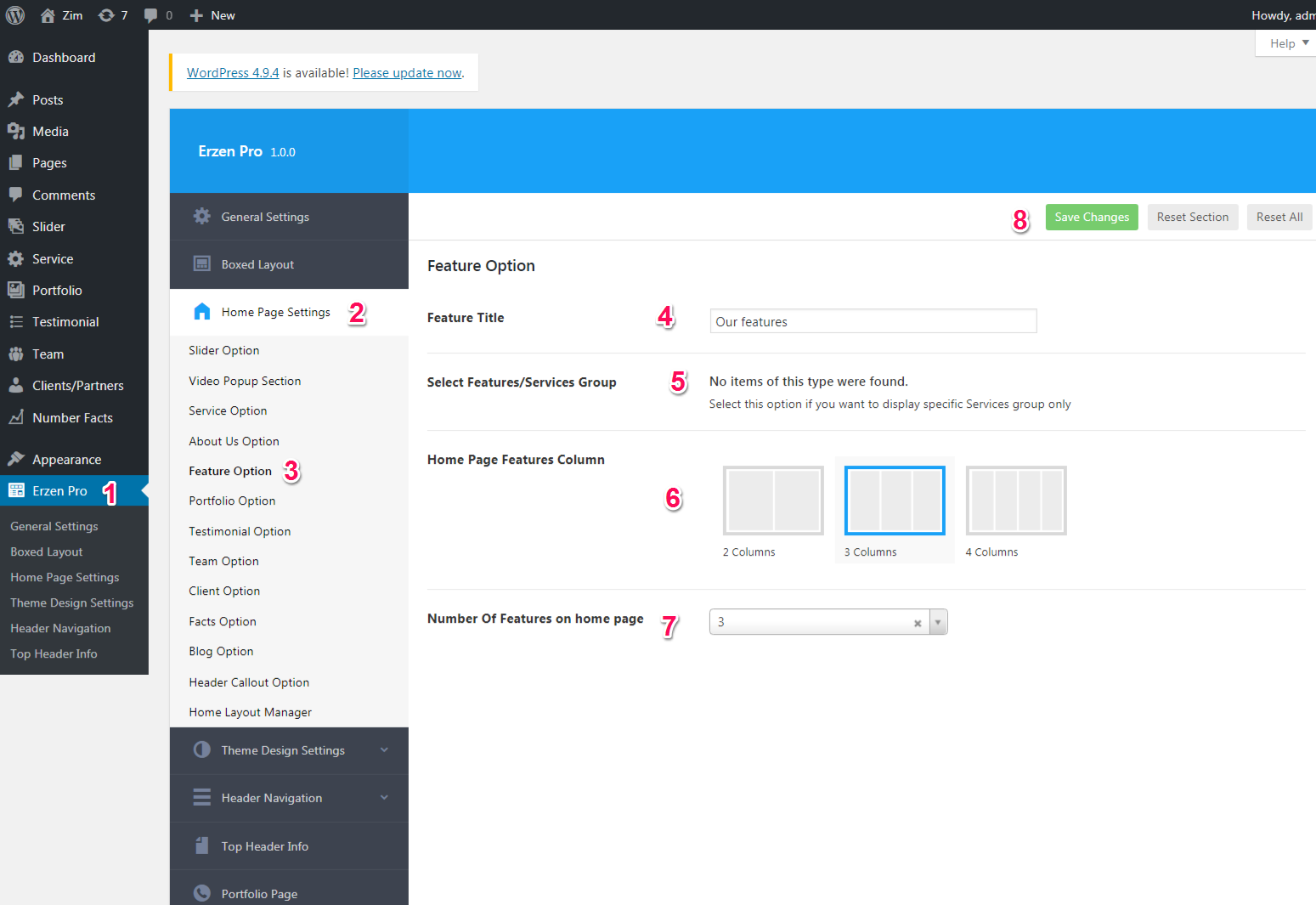The width and height of the screenshot is (1316, 905).
Task: Click the Home Page Settings house icon
Action: coord(201,311)
